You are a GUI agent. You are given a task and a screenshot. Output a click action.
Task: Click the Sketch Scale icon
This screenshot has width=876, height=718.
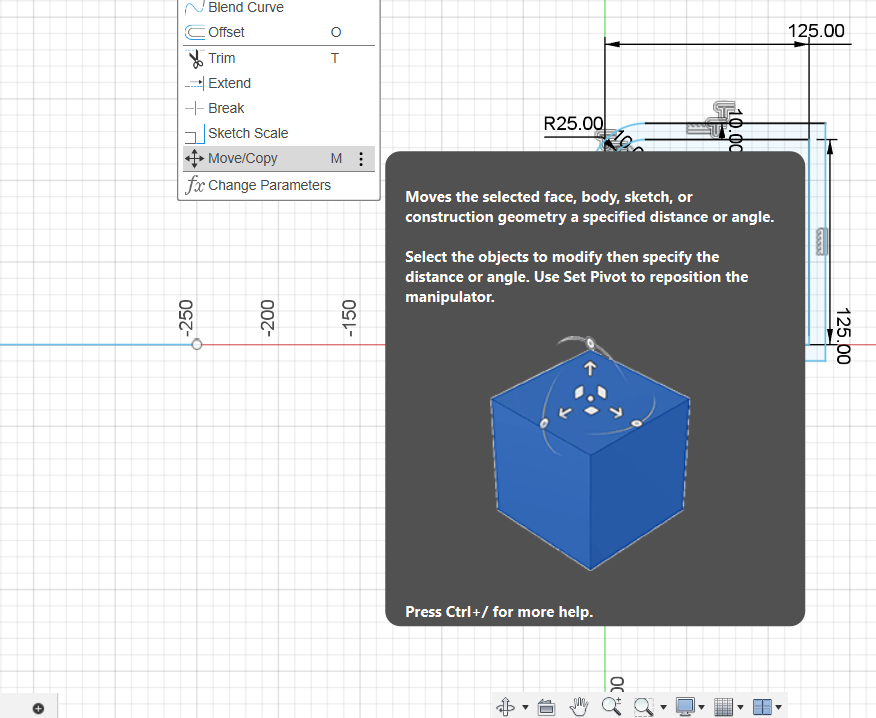(194, 134)
